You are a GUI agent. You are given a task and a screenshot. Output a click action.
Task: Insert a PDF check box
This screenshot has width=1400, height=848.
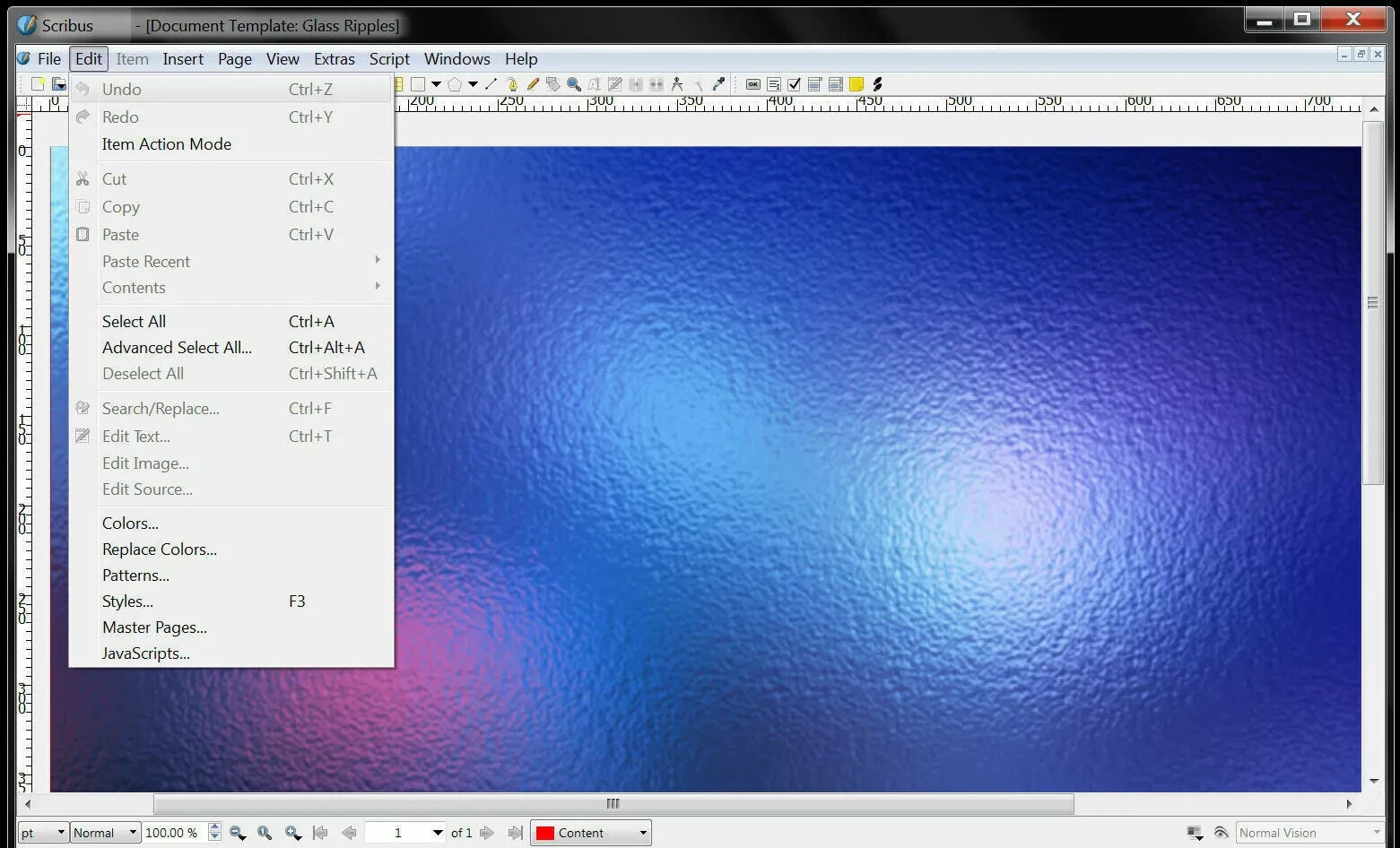coord(794,84)
